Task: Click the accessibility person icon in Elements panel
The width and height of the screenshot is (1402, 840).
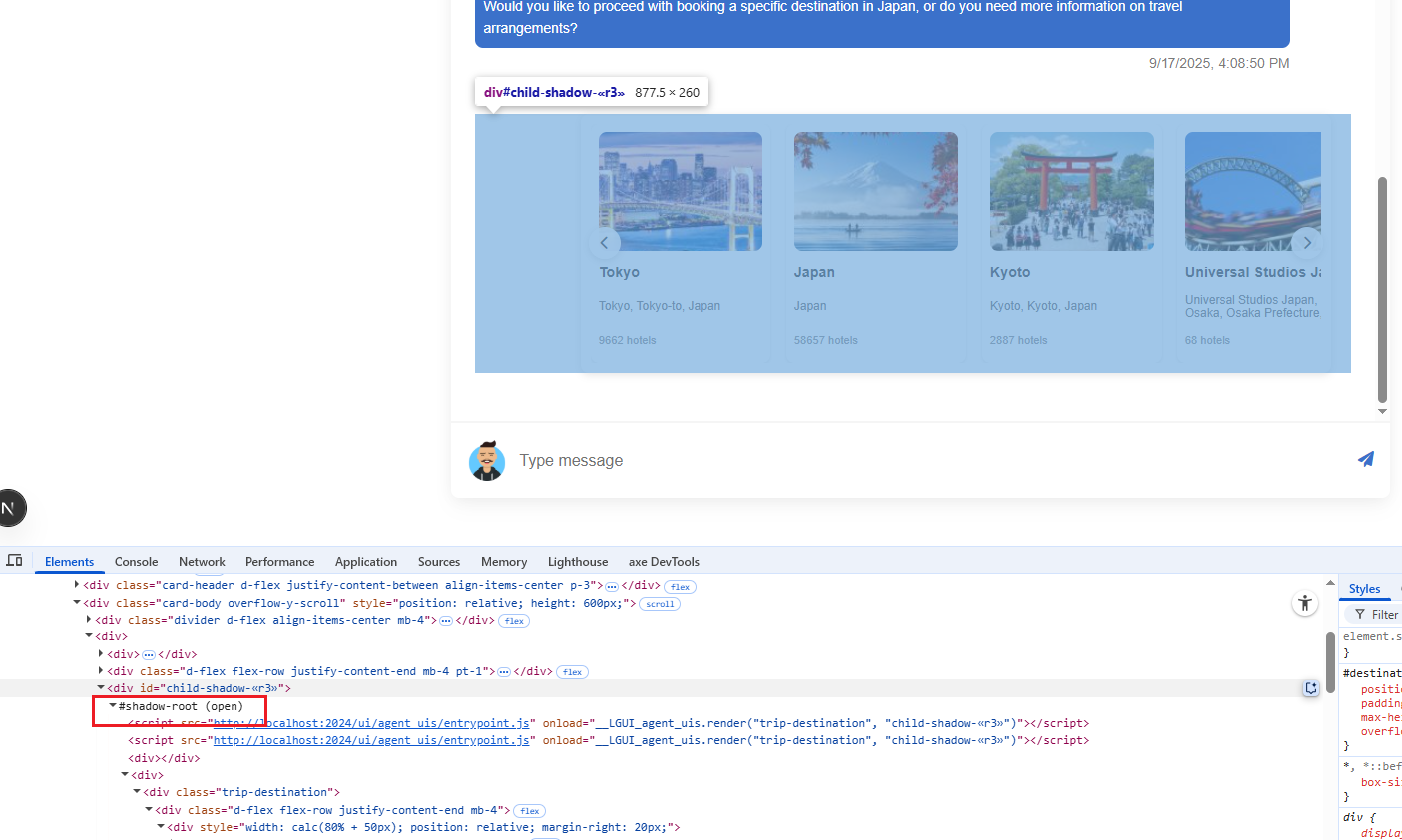Action: click(x=1304, y=603)
